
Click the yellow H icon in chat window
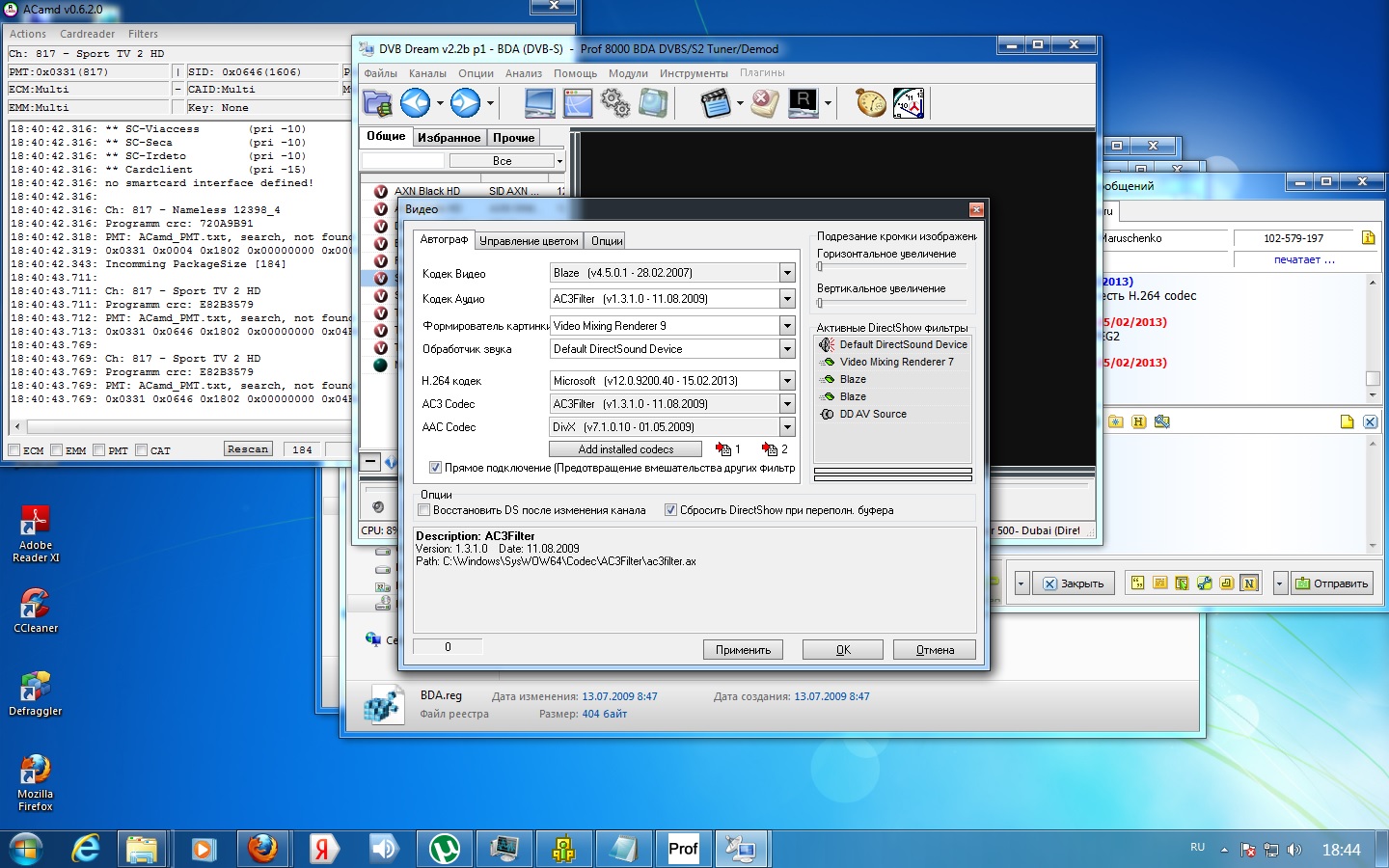click(x=1138, y=421)
